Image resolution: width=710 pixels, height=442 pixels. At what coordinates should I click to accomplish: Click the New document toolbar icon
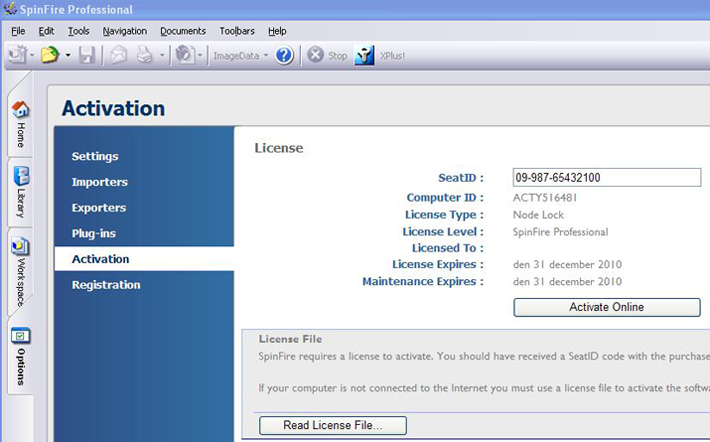pos(17,55)
